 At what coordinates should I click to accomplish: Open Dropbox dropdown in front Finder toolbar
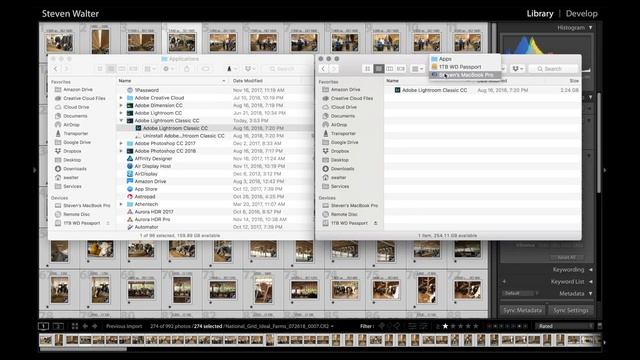click(518, 69)
